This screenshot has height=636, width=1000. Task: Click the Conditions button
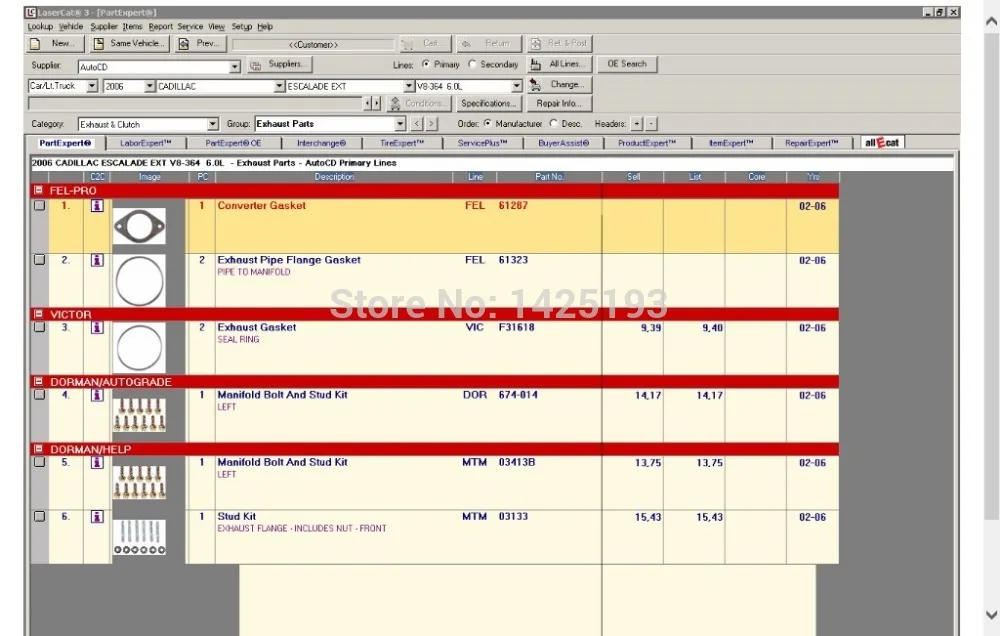coord(419,103)
